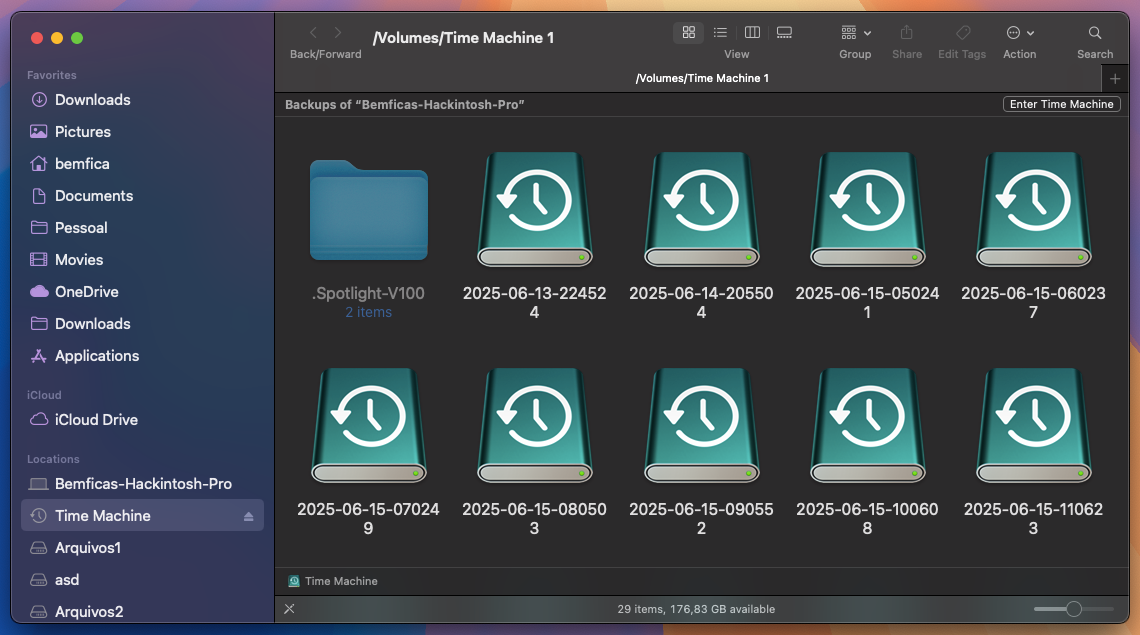Open the .Spotlight-V100 folder

pos(369,211)
